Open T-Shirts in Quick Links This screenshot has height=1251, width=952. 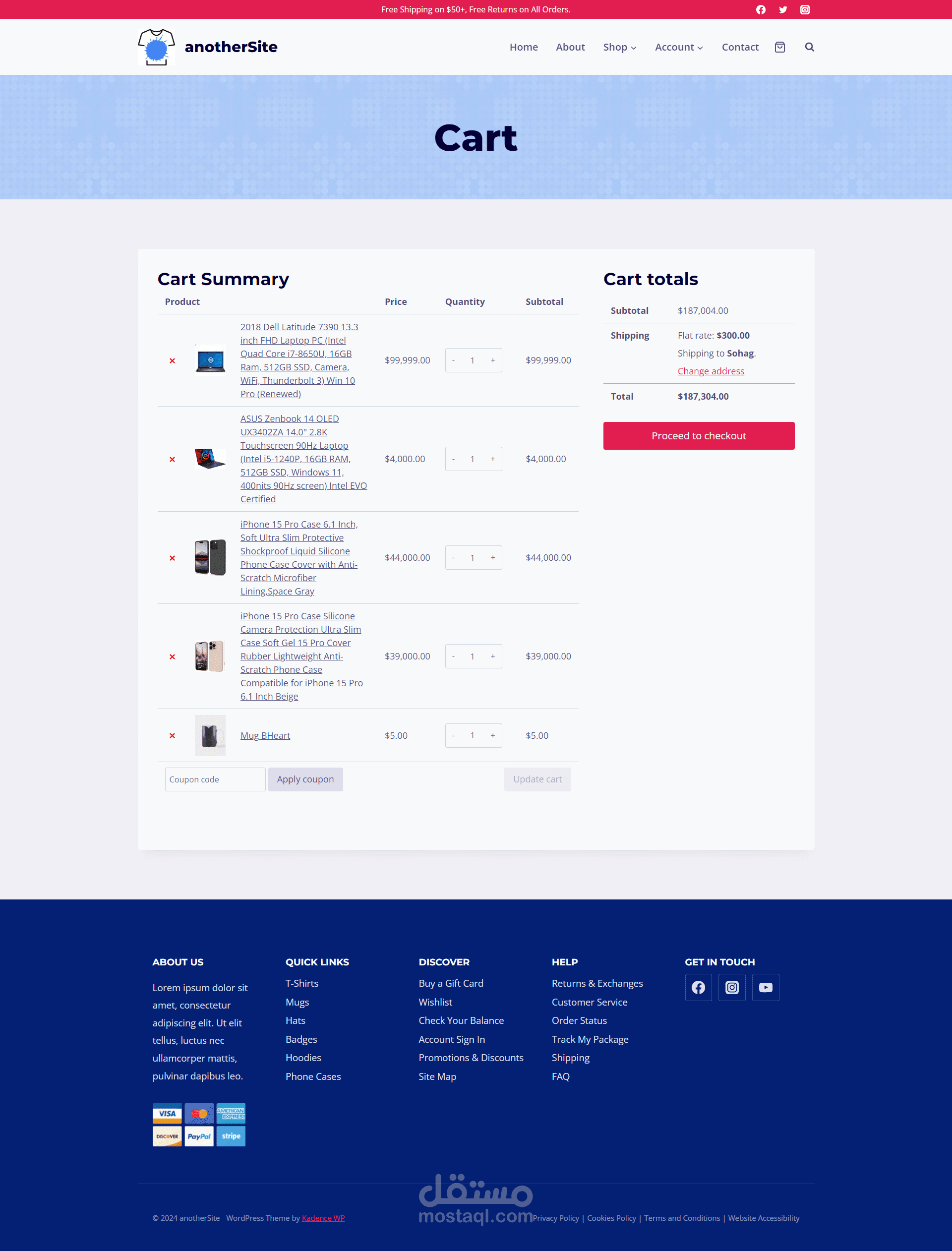click(x=302, y=984)
